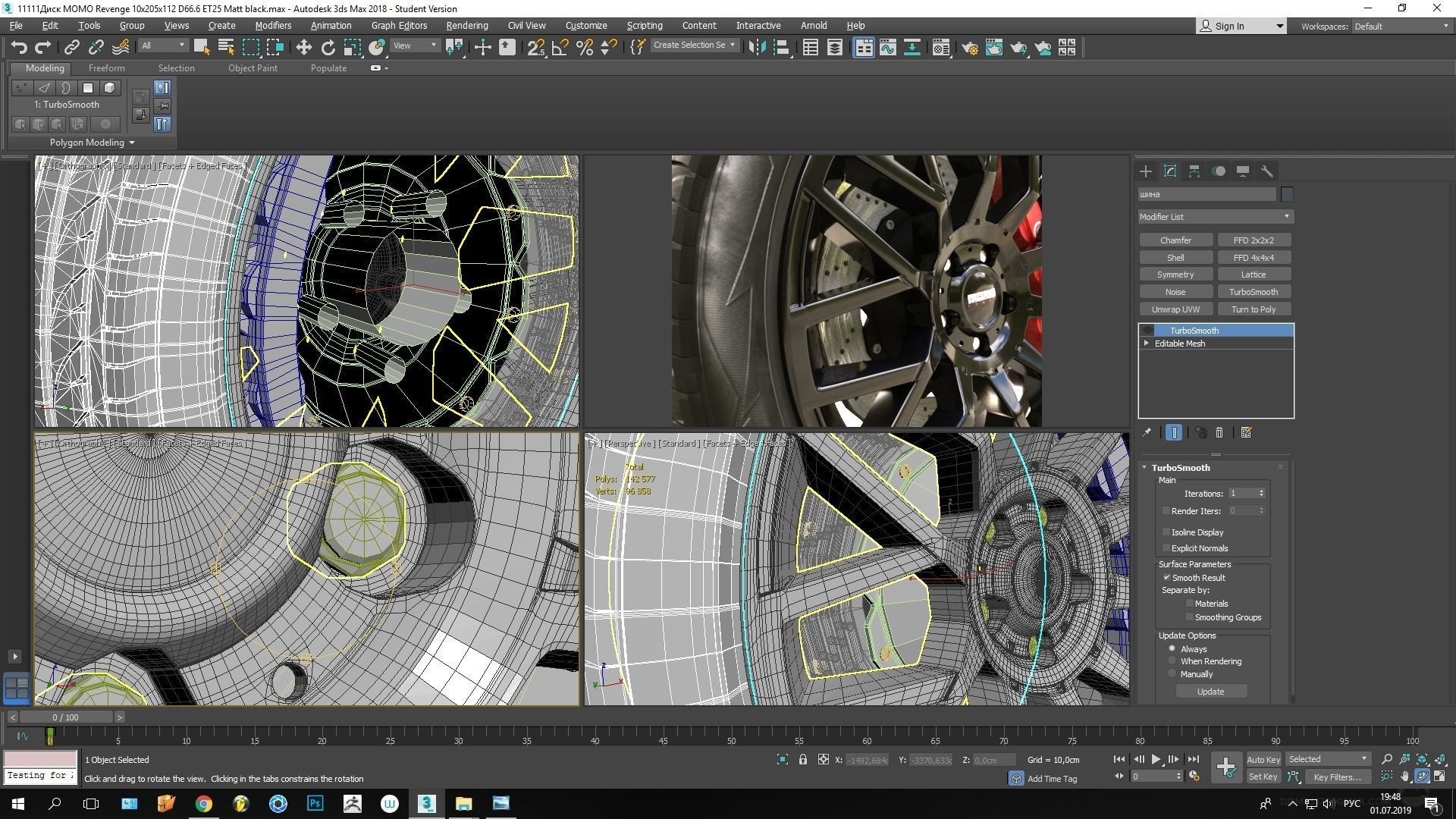The width and height of the screenshot is (1456, 819).
Task: Switch to the Freeform ribbon tab
Action: point(106,68)
